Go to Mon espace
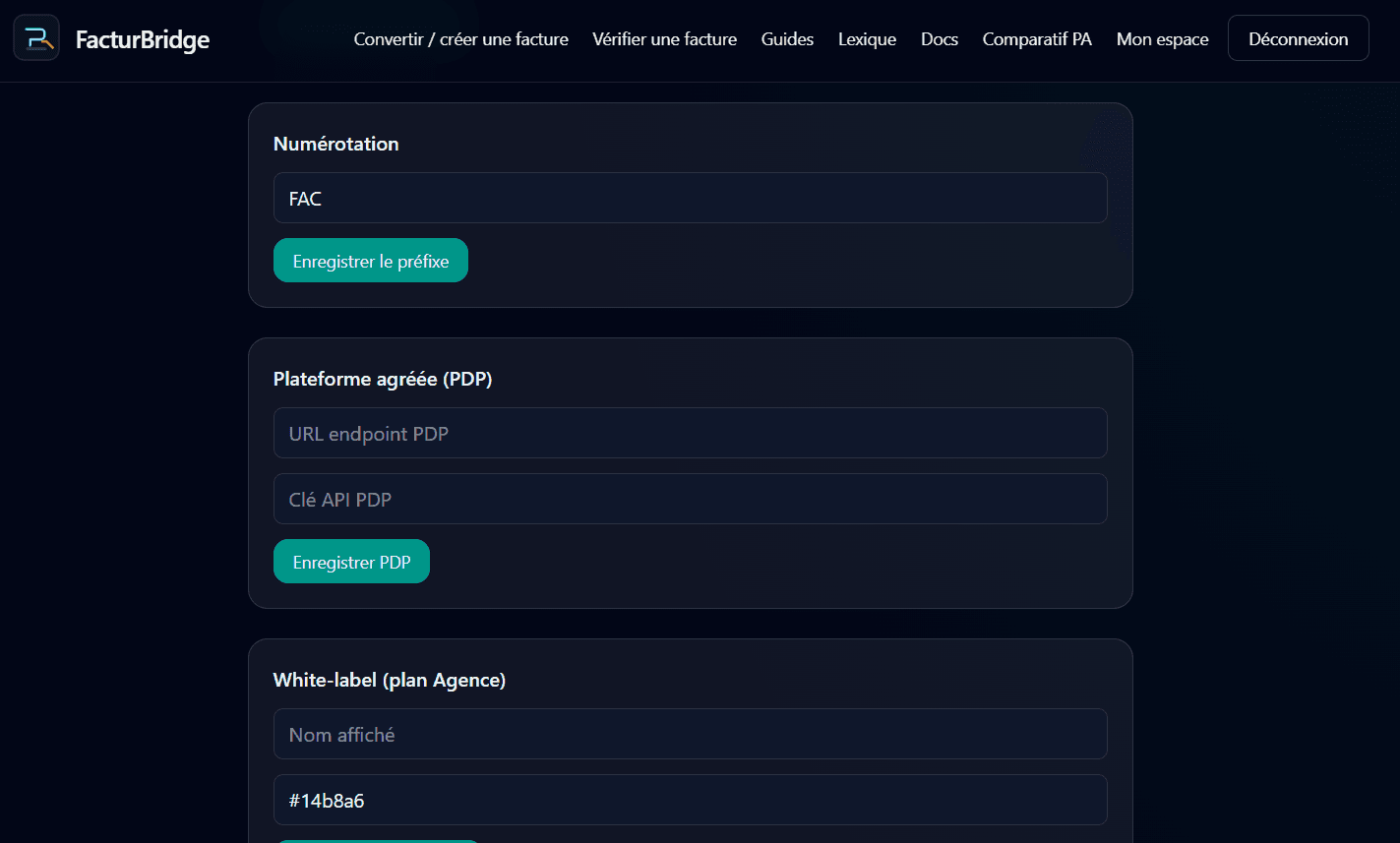This screenshot has height=843, width=1400. point(1163,39)
